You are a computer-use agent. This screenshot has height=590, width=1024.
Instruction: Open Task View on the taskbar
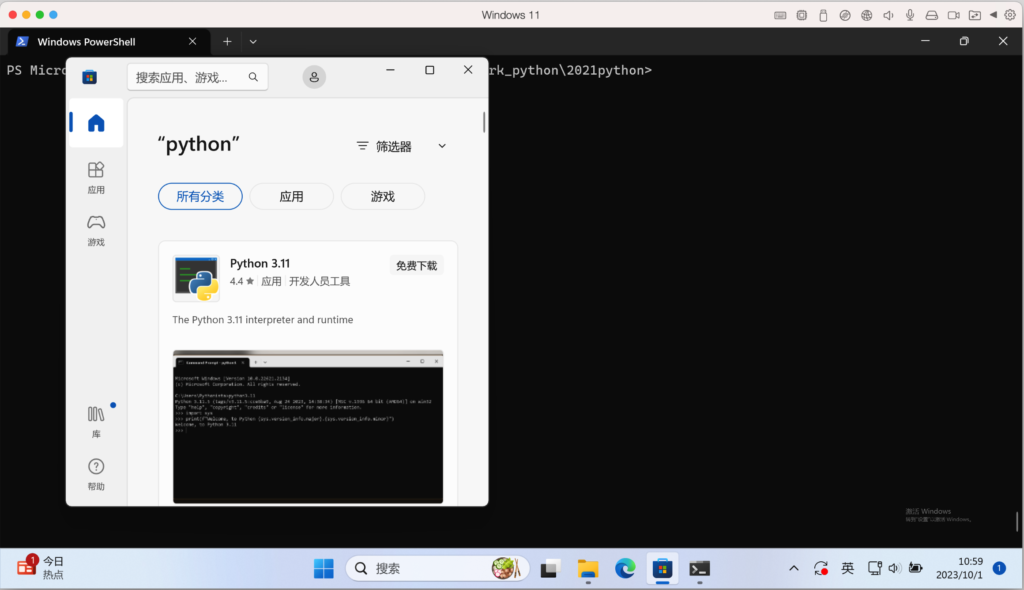point(551,568)
